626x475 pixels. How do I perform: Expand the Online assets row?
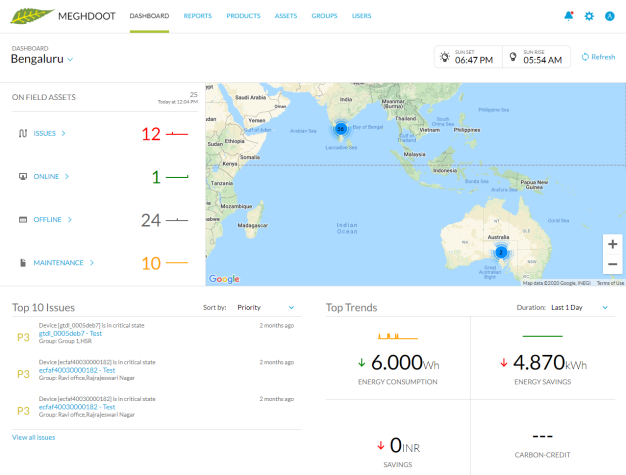pos(67,176)
